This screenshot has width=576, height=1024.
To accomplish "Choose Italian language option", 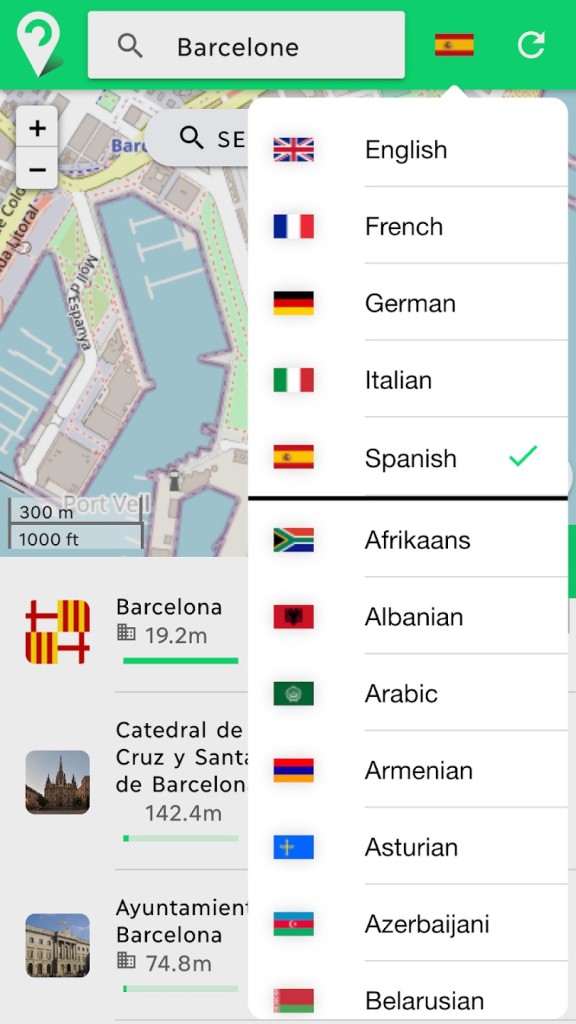I will tap(408, 379).
